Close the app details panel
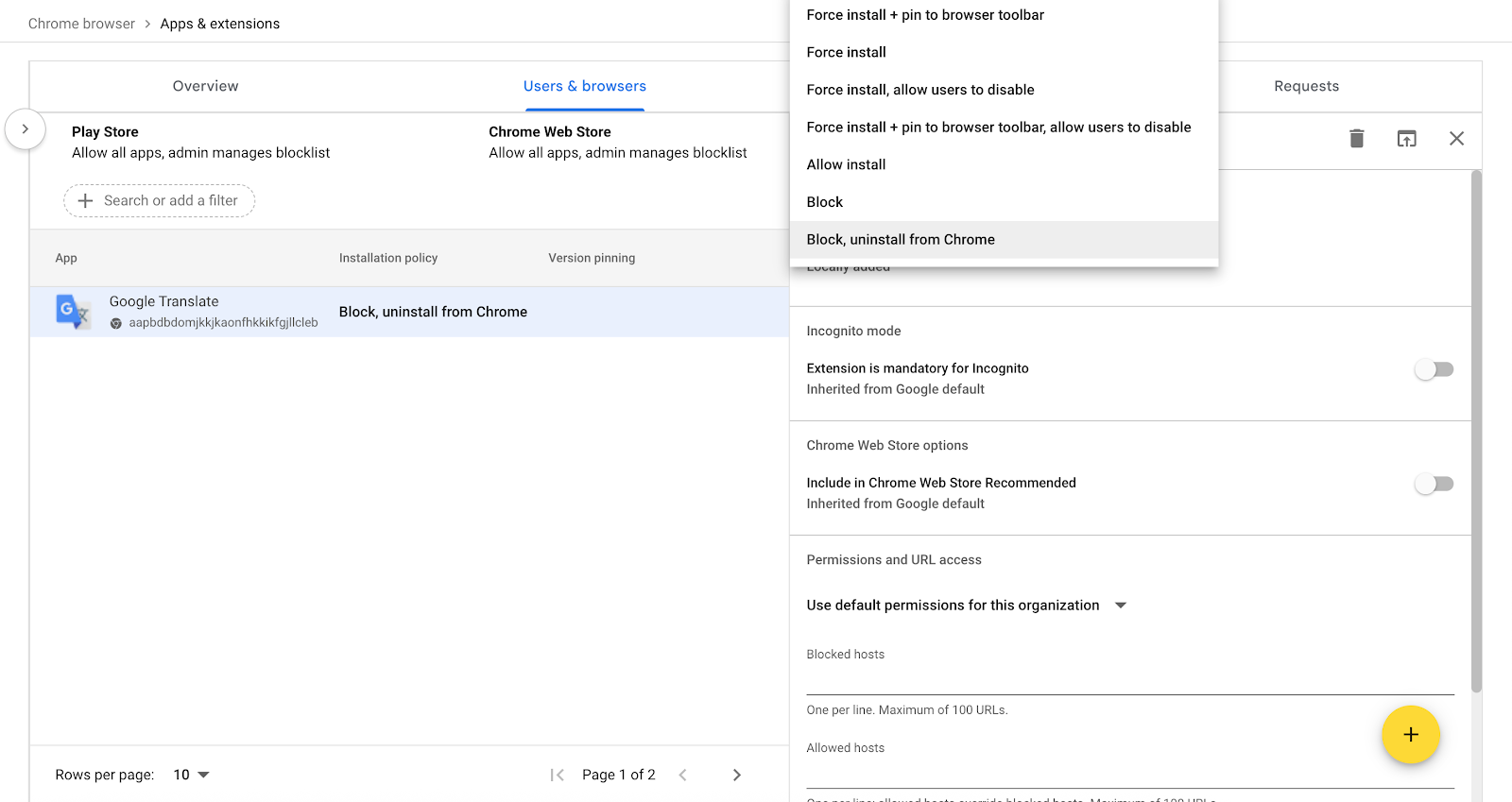 click(1456, 139)
